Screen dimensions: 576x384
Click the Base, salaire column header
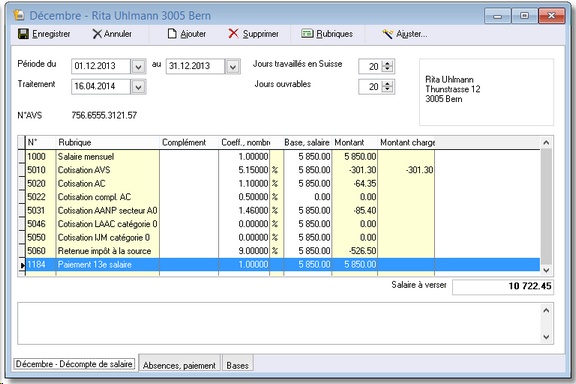tap(307, 143)
